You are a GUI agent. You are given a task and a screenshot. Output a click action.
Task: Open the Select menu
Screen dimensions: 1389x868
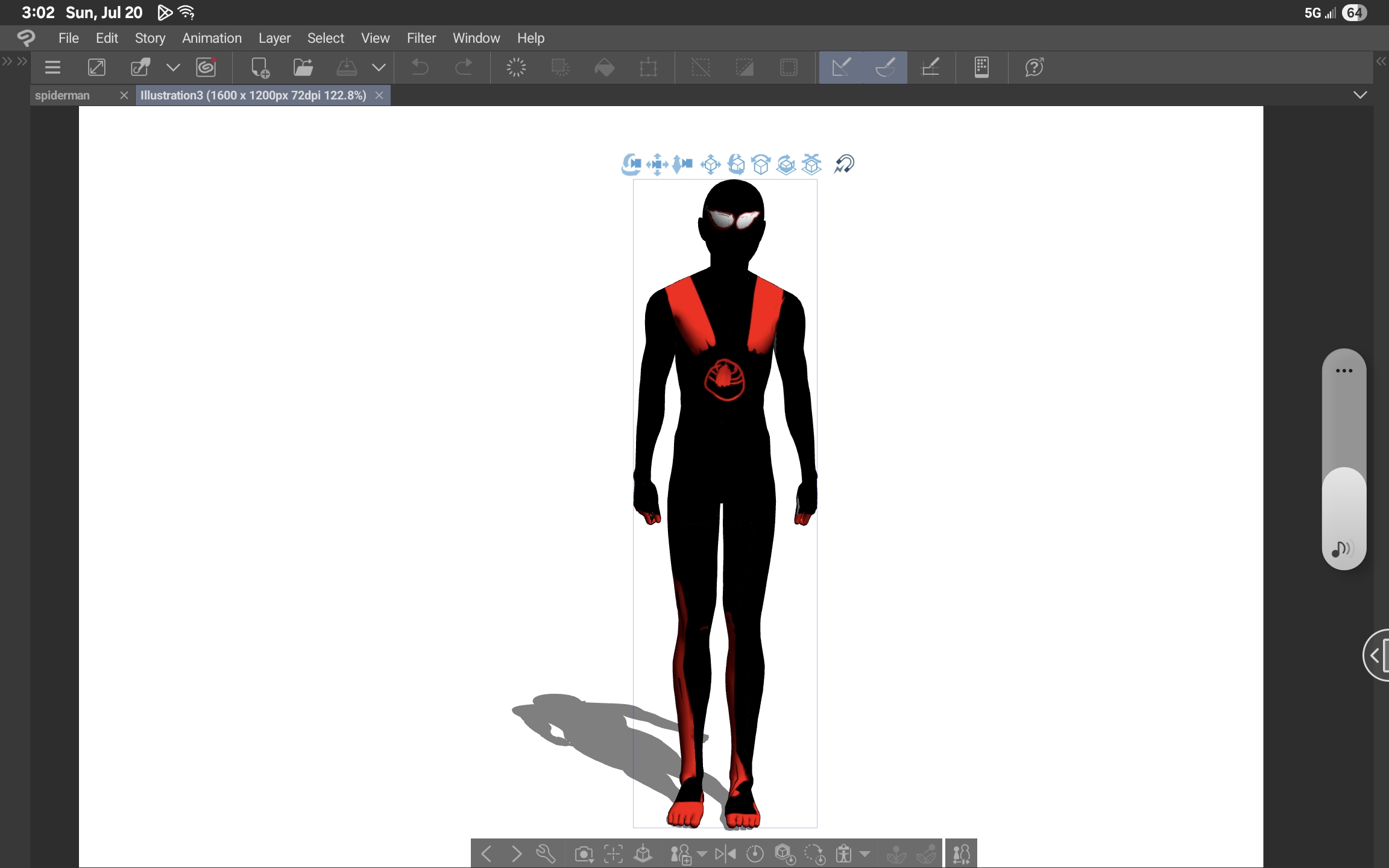point(326,38)
